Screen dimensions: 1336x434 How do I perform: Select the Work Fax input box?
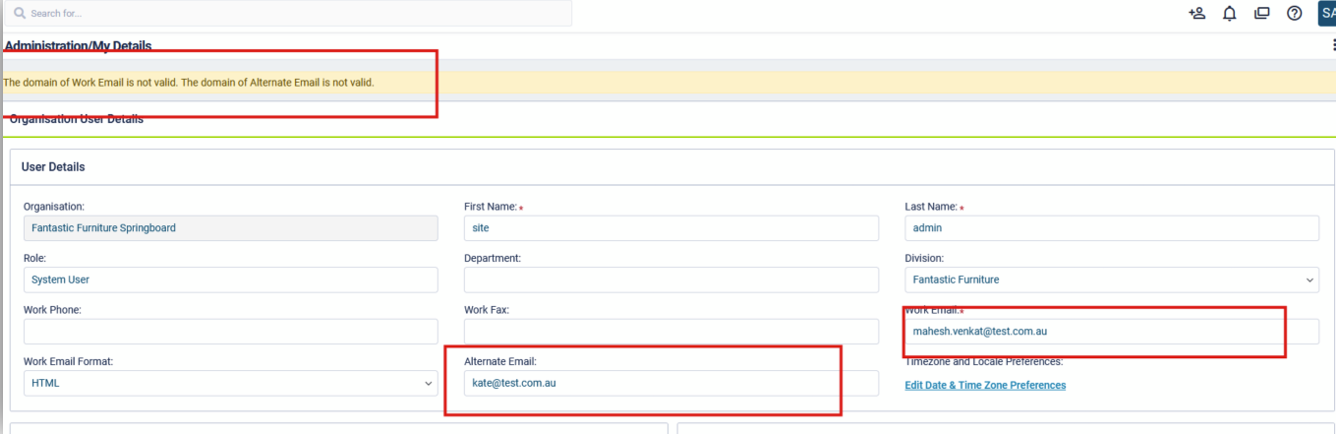[671, 331]
